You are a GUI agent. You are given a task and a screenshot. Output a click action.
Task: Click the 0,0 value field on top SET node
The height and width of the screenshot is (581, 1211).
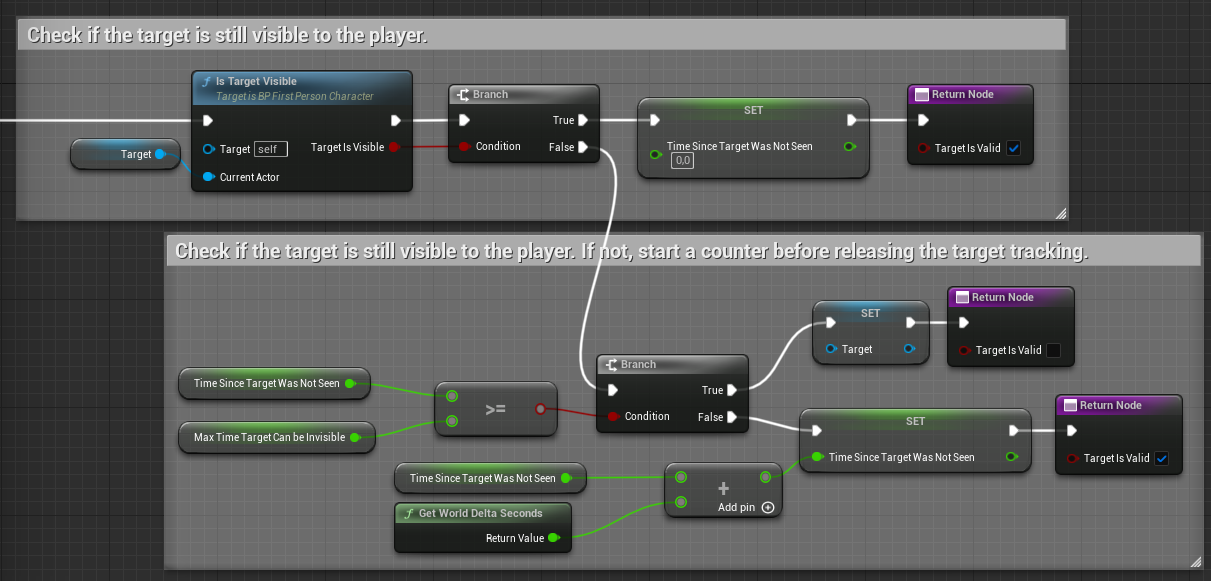tap(683, 160)
